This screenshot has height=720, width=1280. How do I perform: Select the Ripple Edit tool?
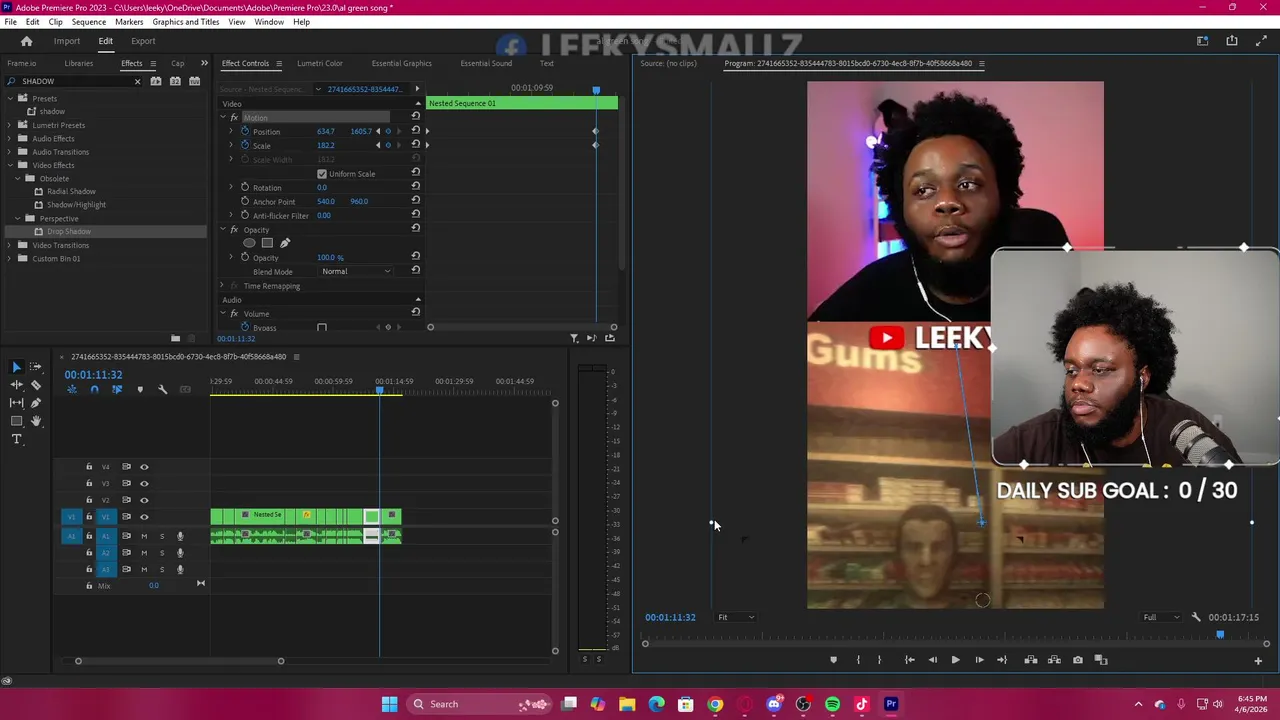pos(17,385)
